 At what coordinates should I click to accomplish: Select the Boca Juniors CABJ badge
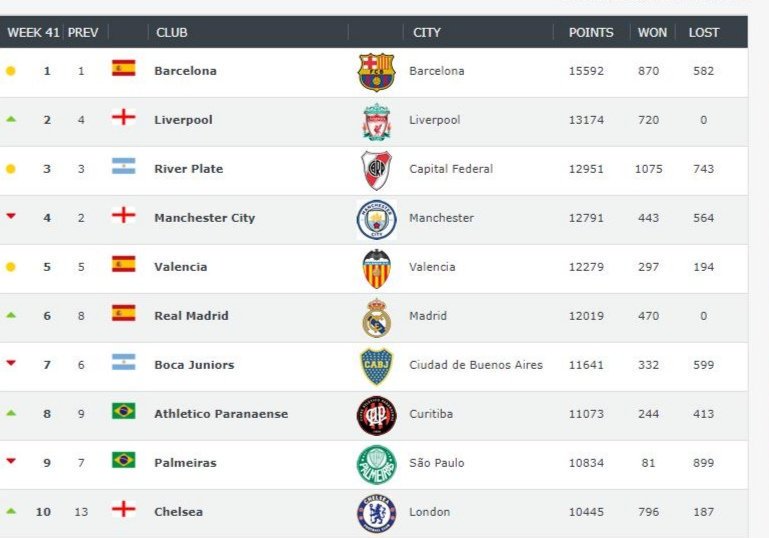(x=376, y=366)
